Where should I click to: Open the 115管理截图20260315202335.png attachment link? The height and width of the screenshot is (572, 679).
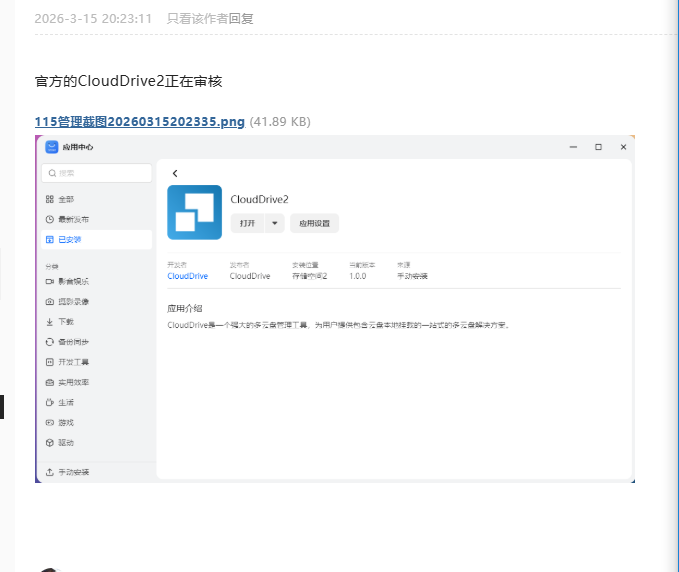pos(139,122)
